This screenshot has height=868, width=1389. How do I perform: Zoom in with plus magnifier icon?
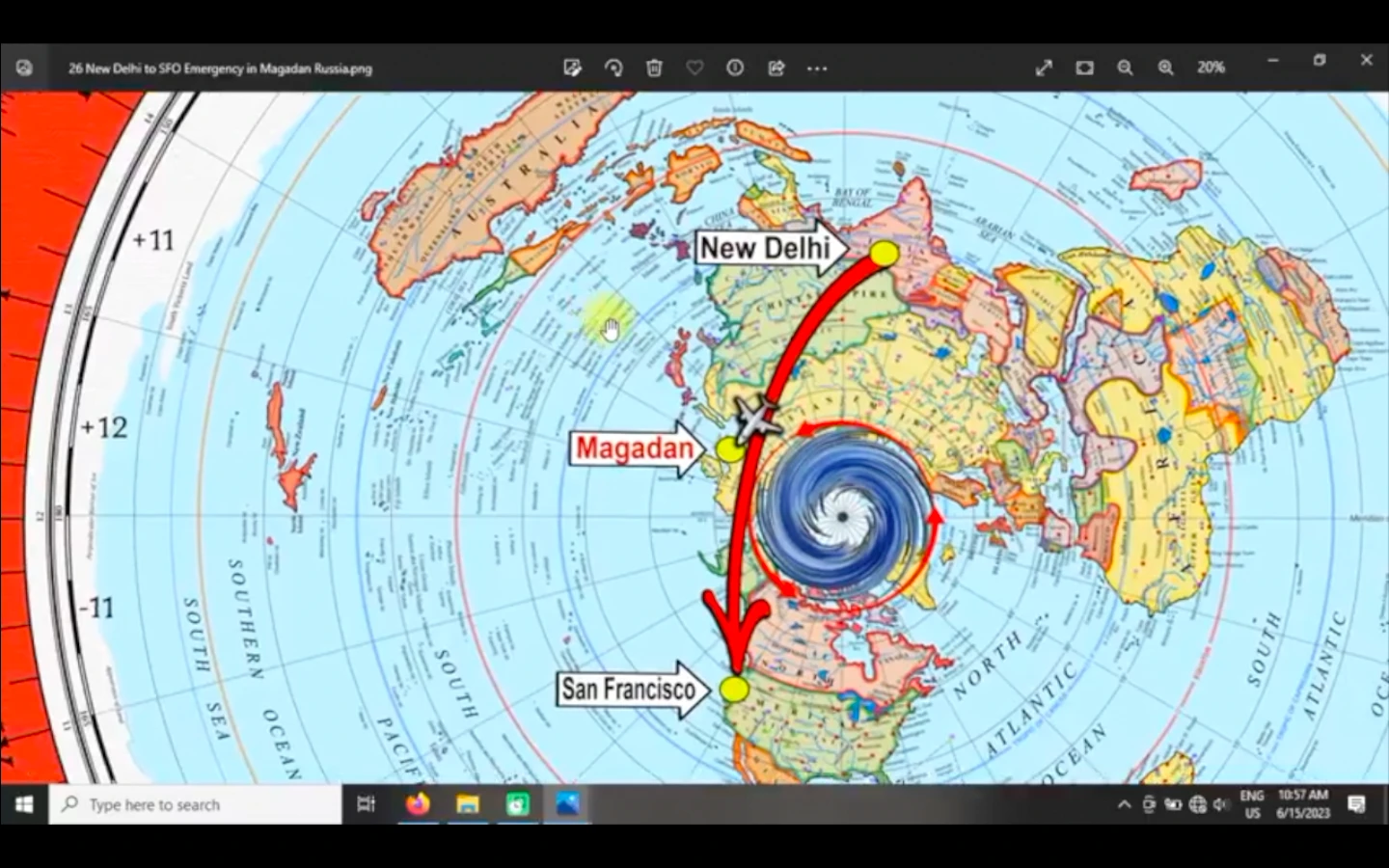click(x=1166, y=68)
